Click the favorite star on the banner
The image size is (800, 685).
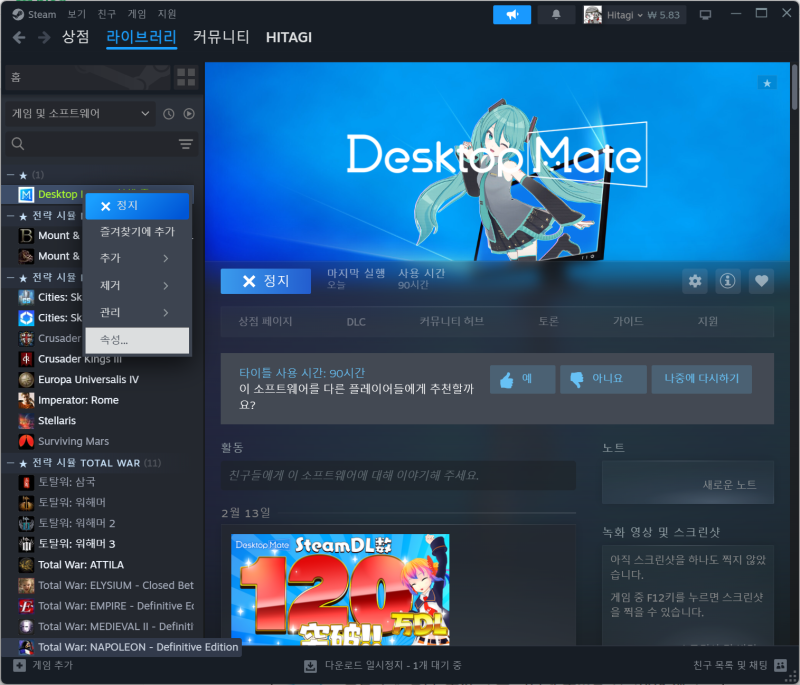click(767, 83)
